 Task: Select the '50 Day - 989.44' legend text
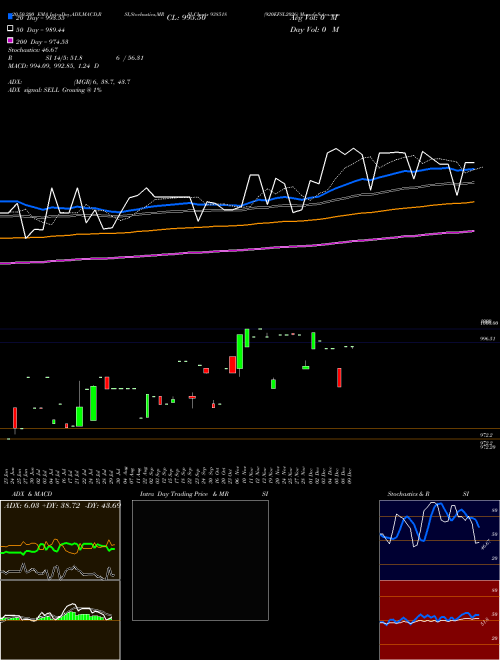click(40, 30)
